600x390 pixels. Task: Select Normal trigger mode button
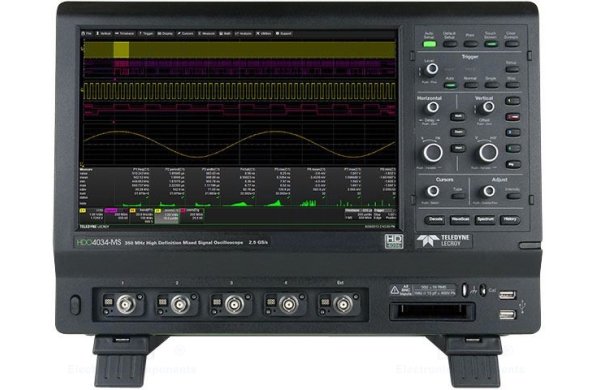[471, 85]
